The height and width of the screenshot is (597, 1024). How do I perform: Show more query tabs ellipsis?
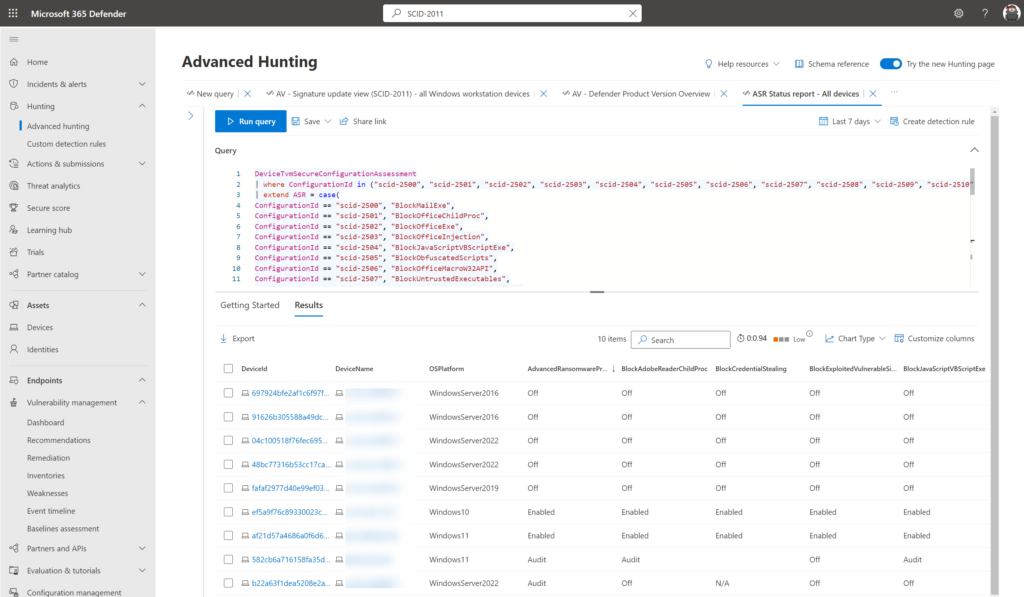[x=894, y=92]
